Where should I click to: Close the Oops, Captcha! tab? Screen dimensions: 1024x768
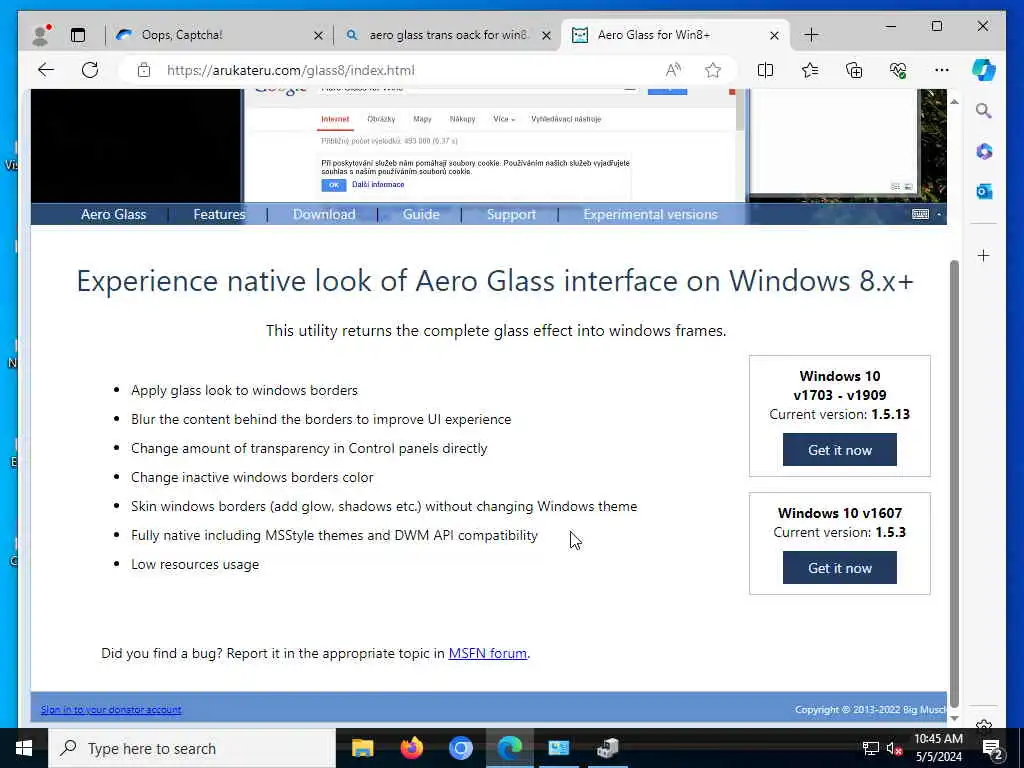click(x=318, y=35)
